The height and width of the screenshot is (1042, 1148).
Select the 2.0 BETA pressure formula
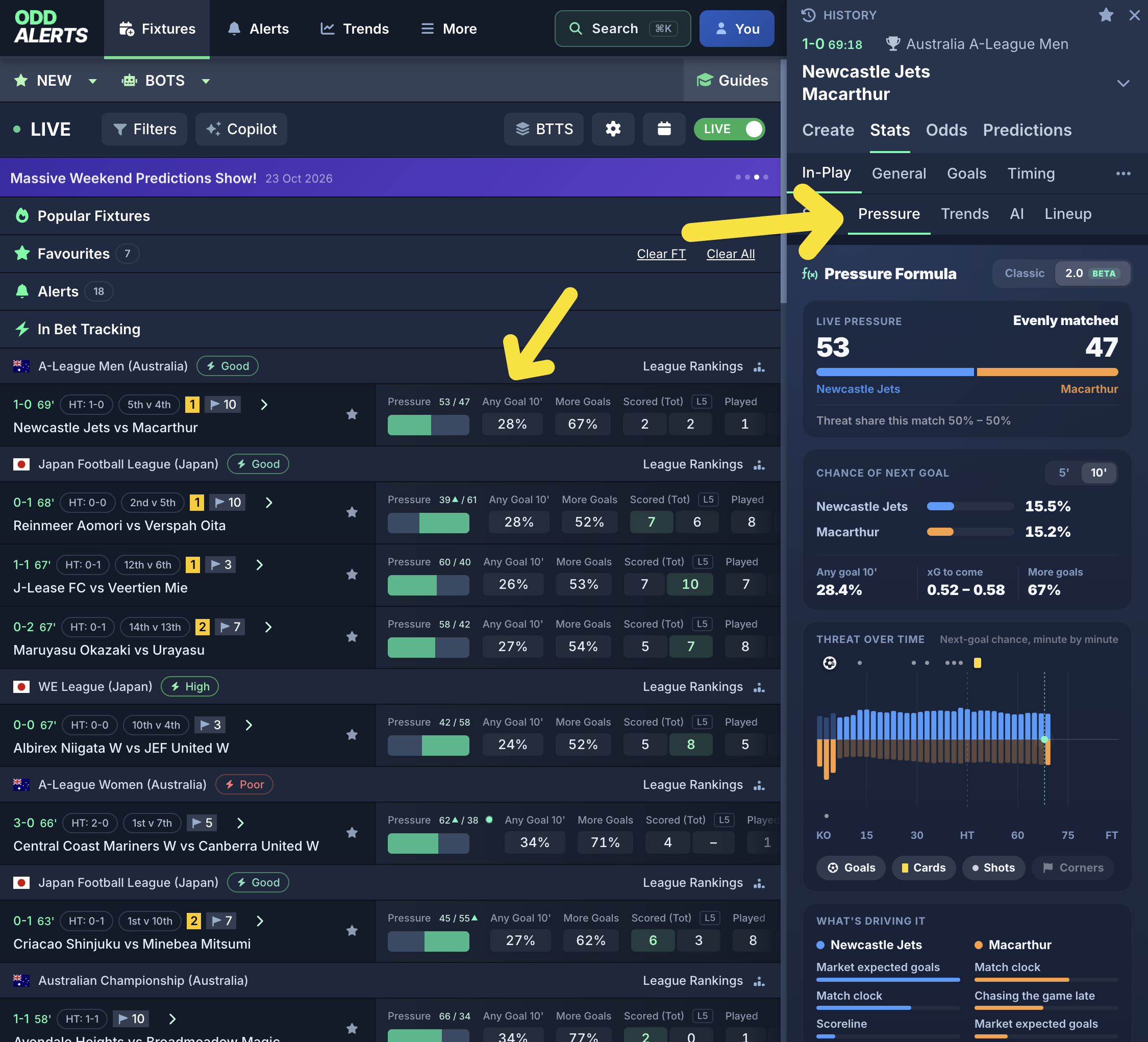pyautogui.click(x=1092, y=274)
